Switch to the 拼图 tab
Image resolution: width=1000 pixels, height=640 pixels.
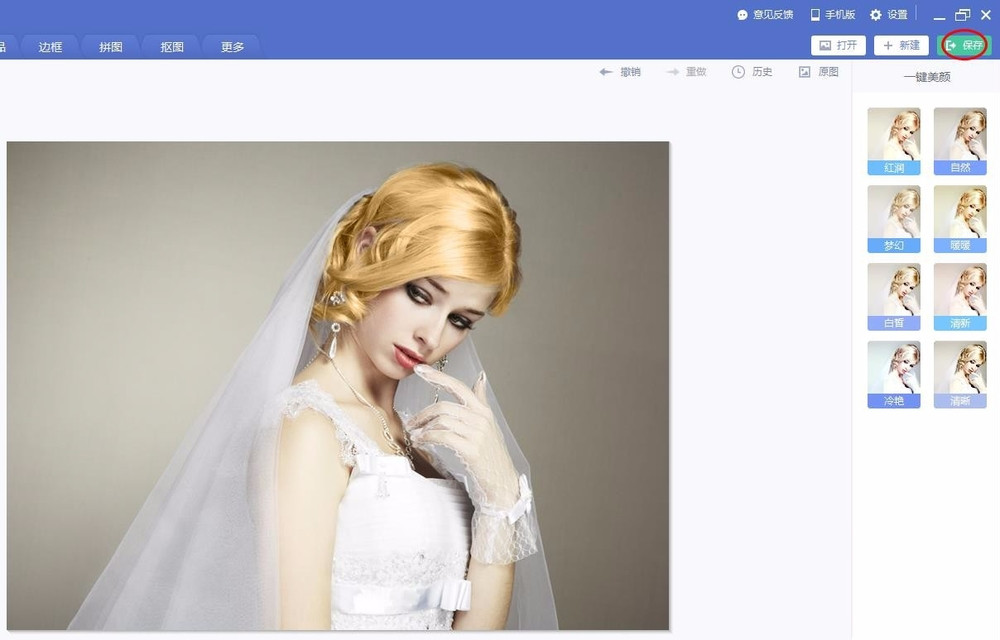[x=111, y=47]
